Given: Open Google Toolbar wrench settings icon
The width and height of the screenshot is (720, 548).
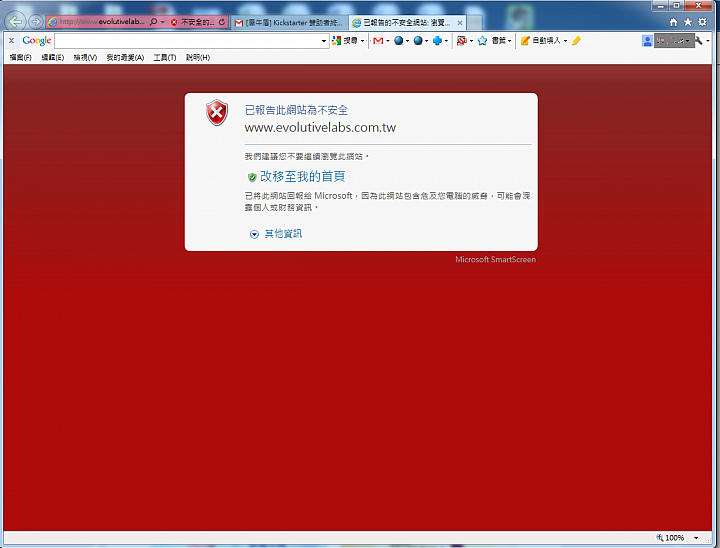Looking at the screenshot, I should pyautogui.click(x=698, y=40).
